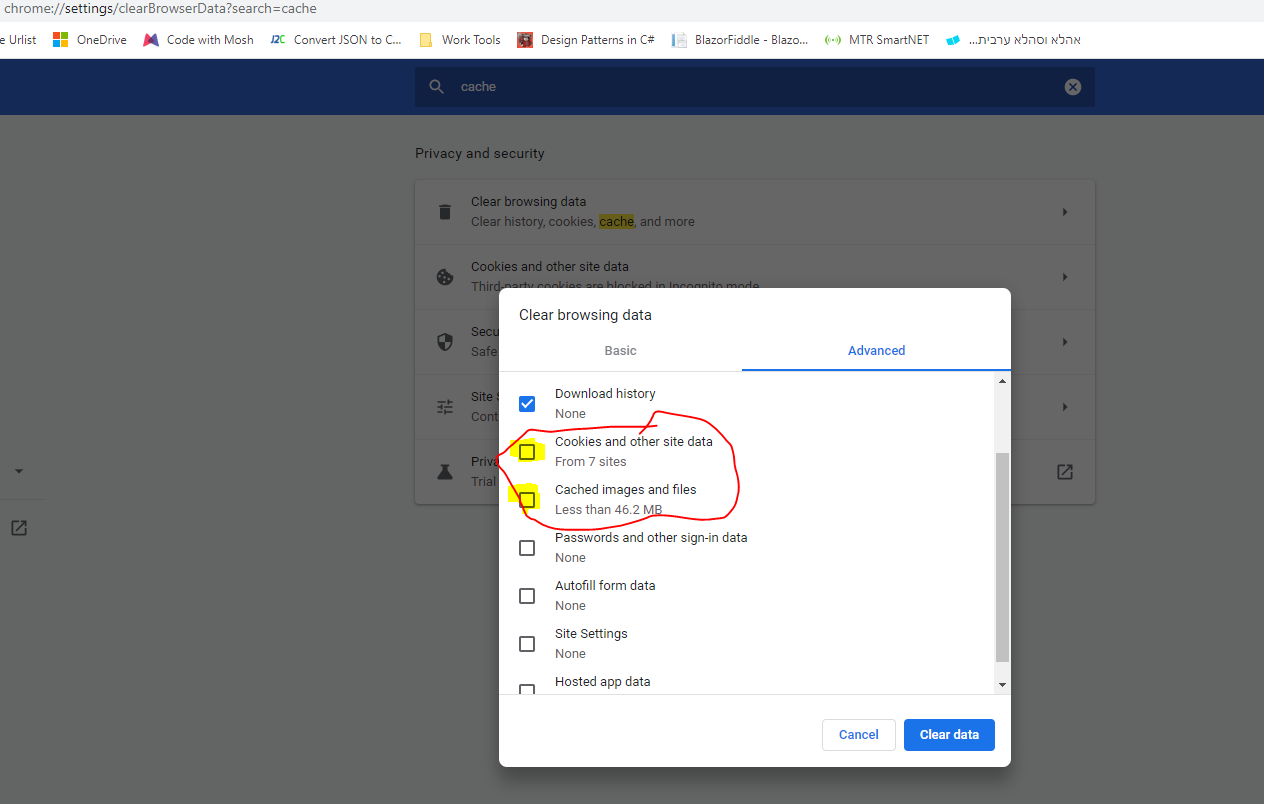The image size is (1264, 804).
Task: Click the Clear browsing data trash icon
Action: click(x=444, y=211)
